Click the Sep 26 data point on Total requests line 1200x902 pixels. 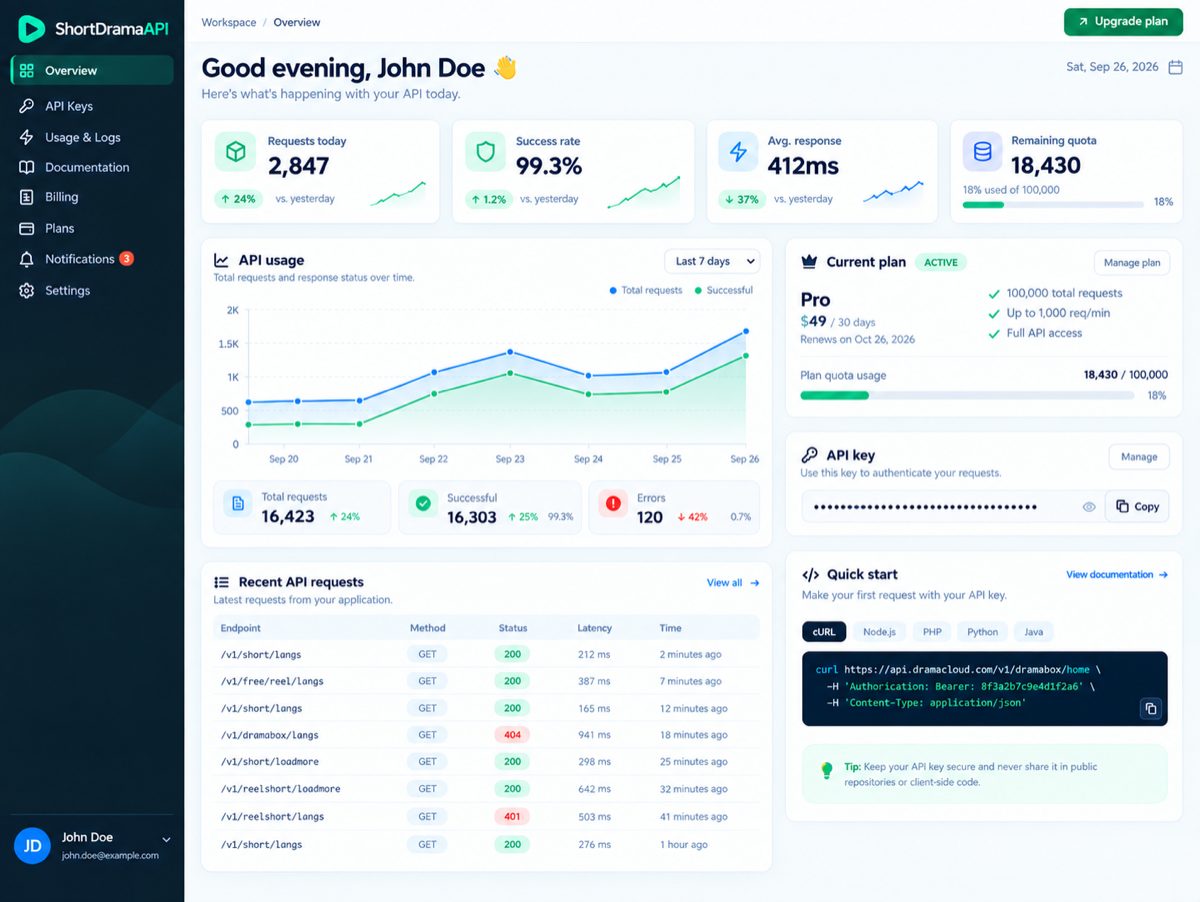point(746,331)
